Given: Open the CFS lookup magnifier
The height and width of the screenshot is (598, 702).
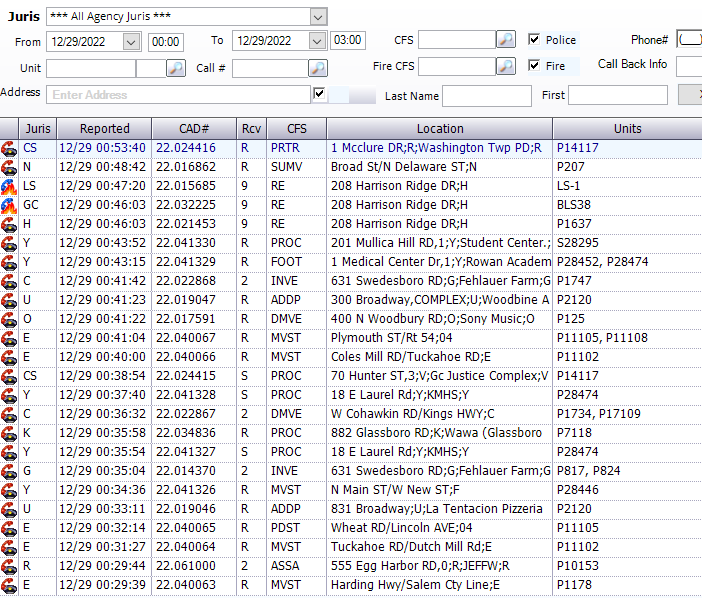Looking at the screenshot, I should [506, 39].
